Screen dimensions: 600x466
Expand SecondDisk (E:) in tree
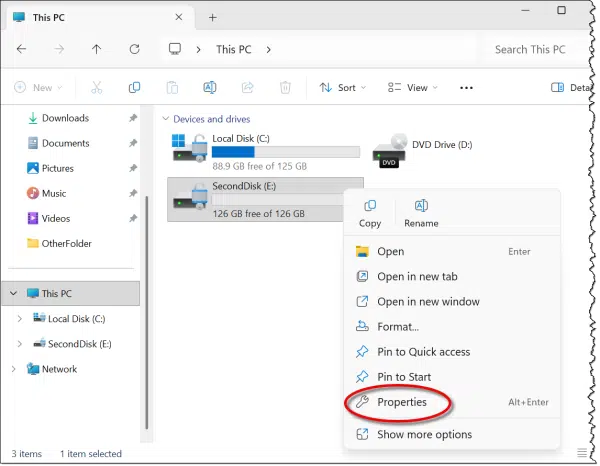coord(20,344)
